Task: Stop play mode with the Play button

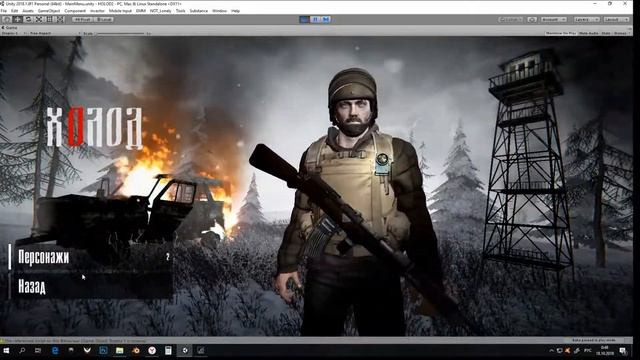Action: (304, 19)
